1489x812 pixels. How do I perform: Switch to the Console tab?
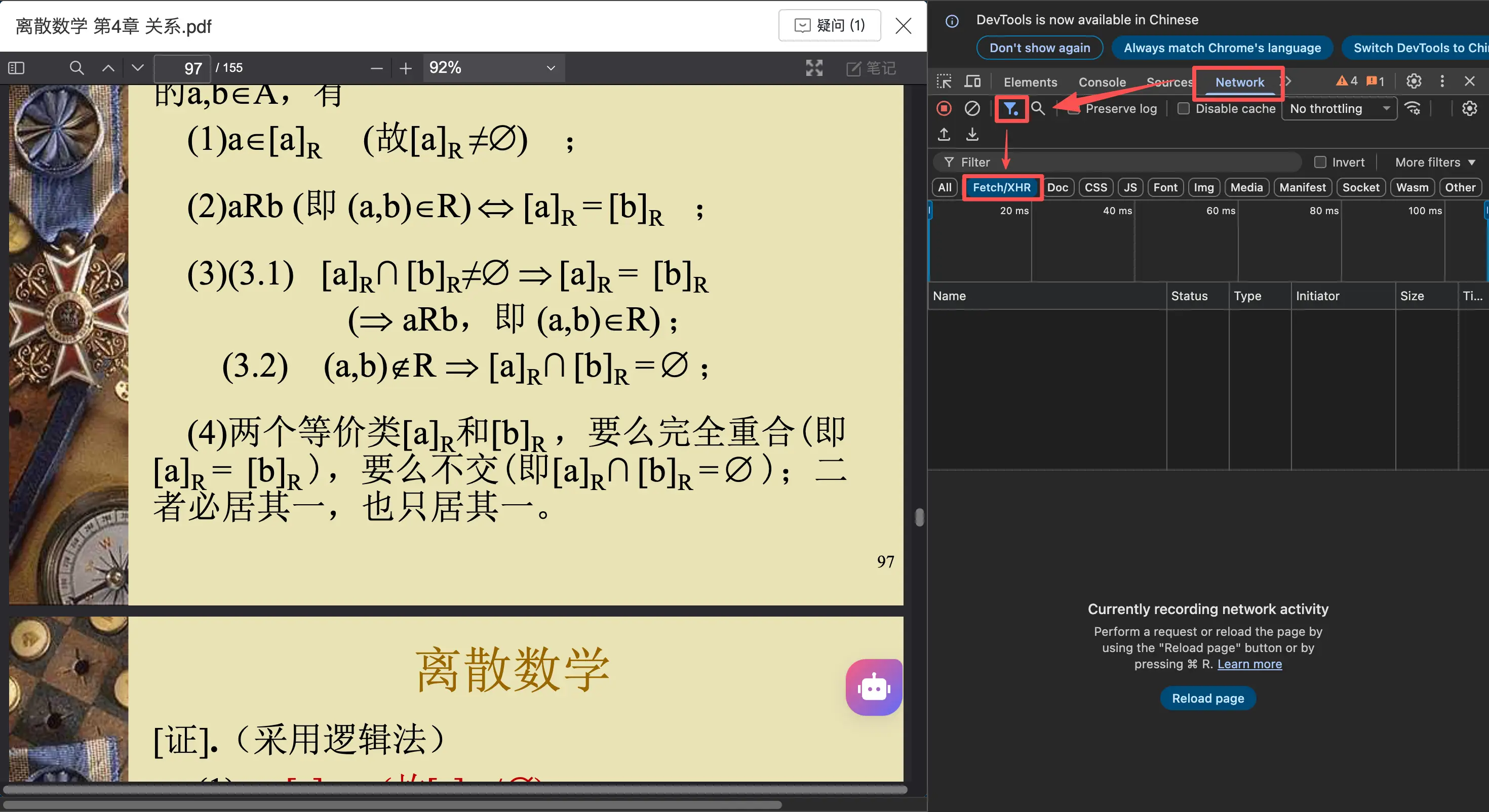coord(1102,82)
